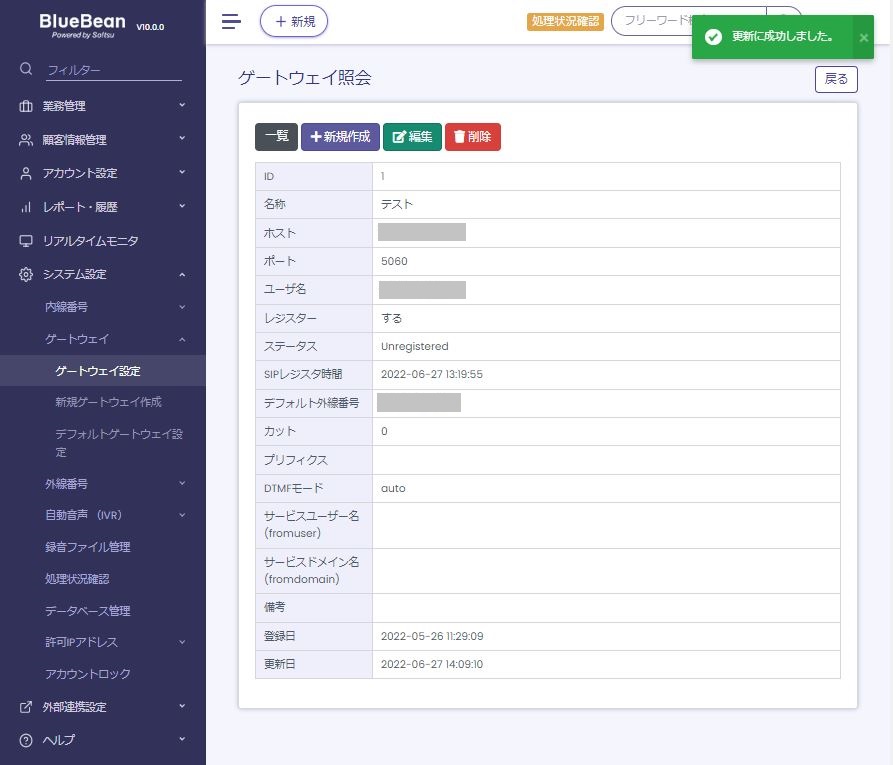Select 録音ファイル管理 in the sidebar

tap(87, 547)
